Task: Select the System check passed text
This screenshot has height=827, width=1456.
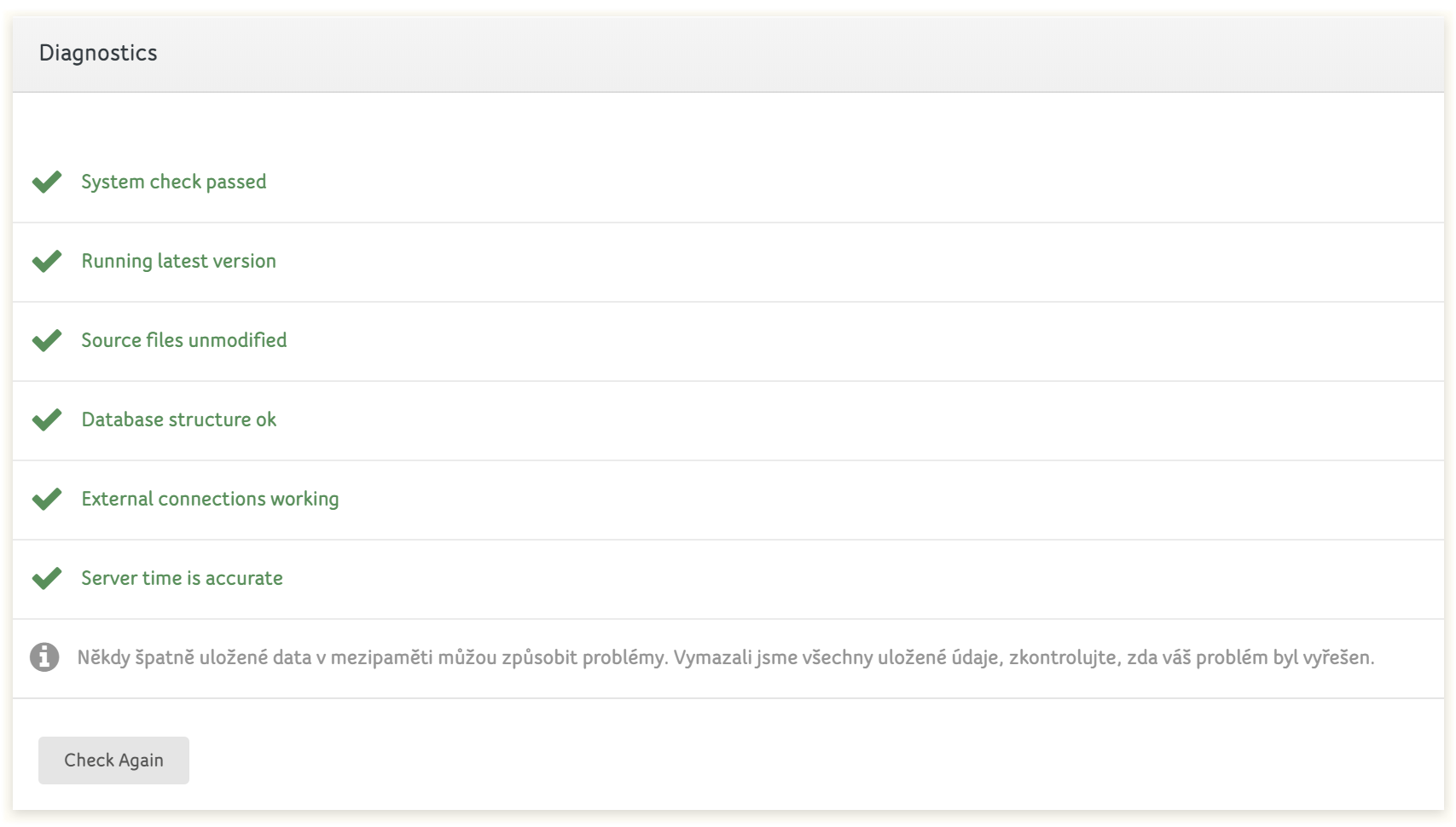Action: coord(174,182)
